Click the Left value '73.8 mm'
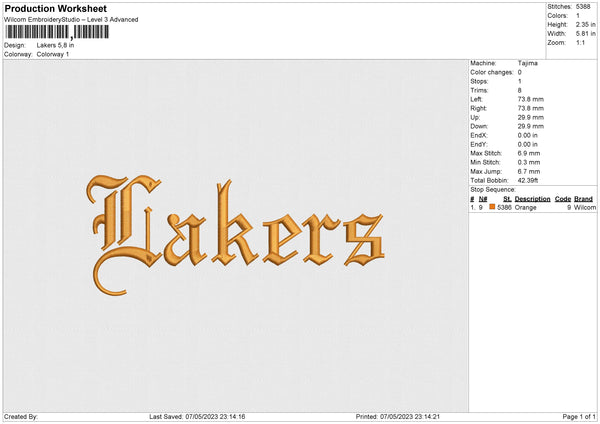 pyautogui.click(x=530, y=99)
